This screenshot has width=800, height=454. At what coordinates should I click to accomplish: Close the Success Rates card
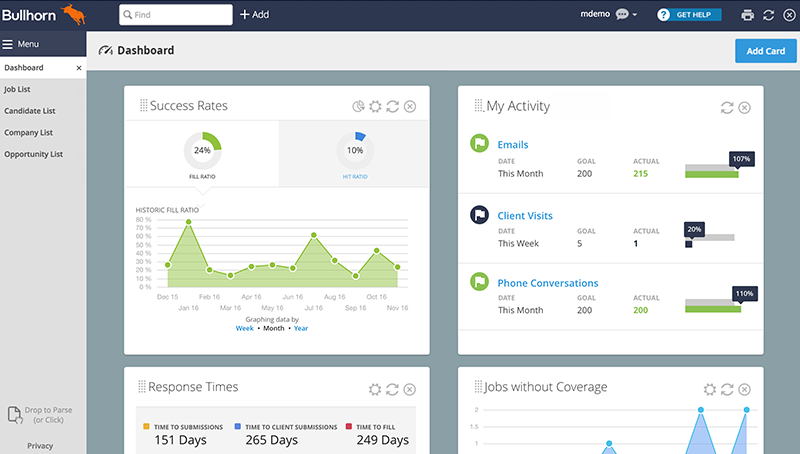coord(410,106)
